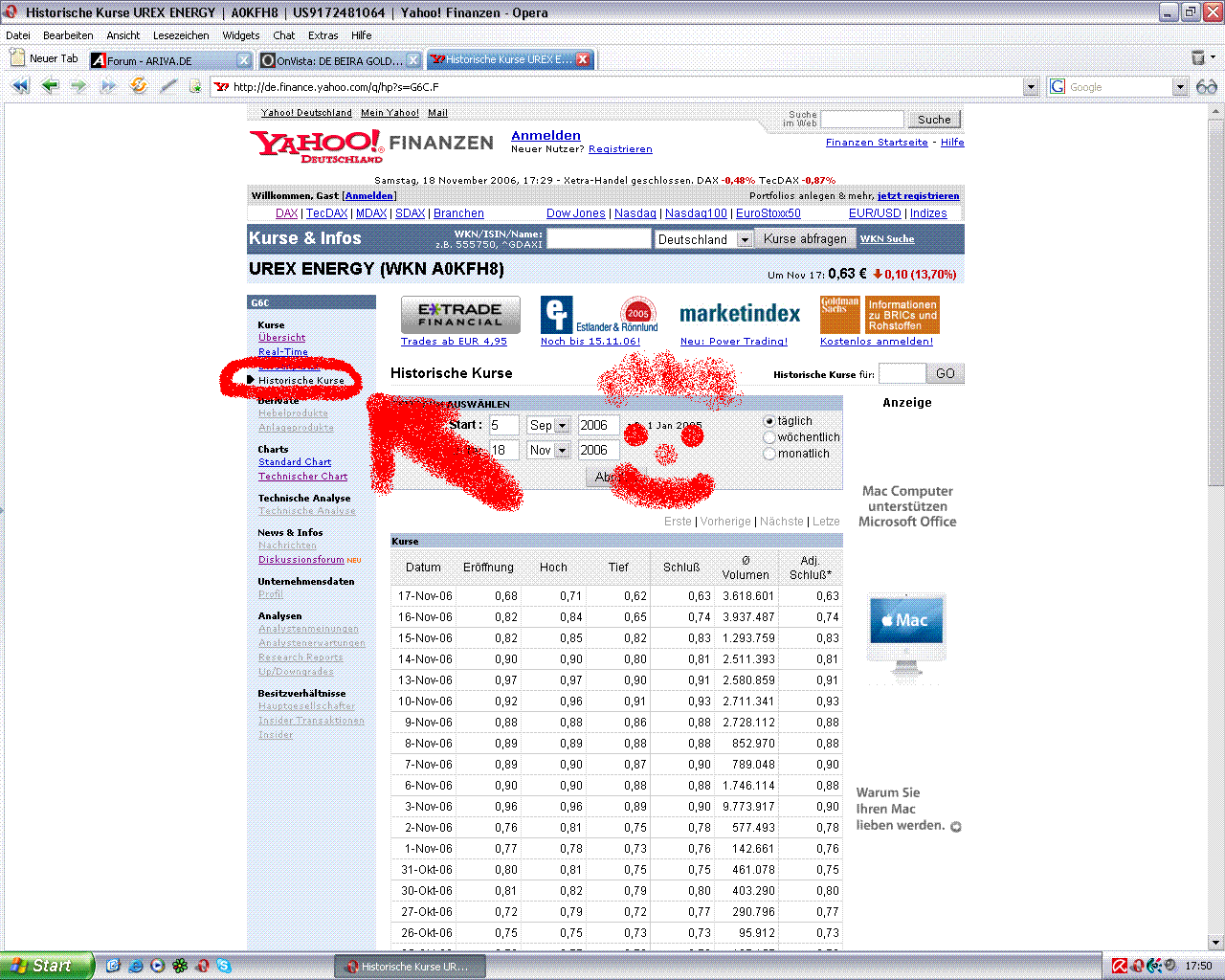
Task: Click the GO button for Historische Kurse
Action: (946, 373)
